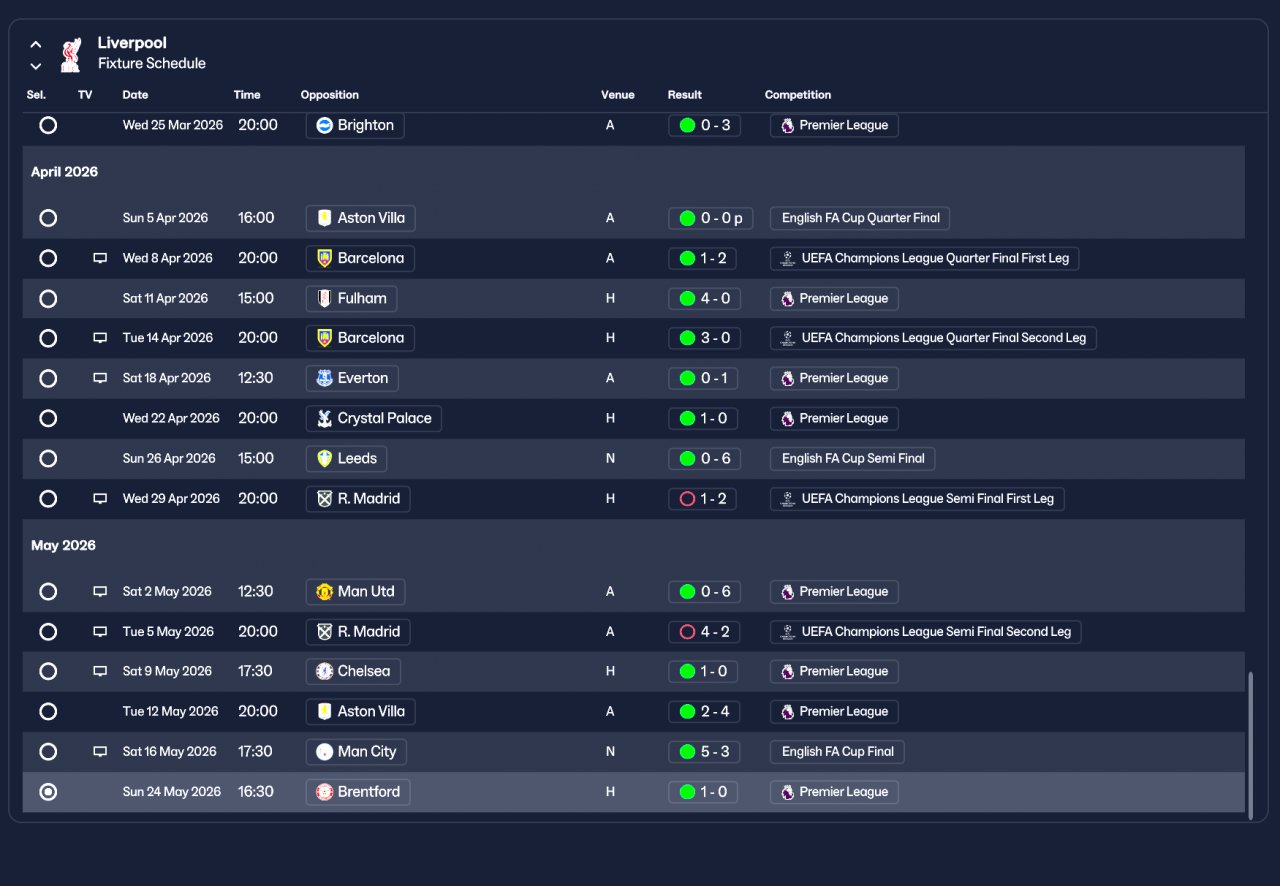Click TV icon for R. Madrid 29 Apr match

tap(100, 498)
